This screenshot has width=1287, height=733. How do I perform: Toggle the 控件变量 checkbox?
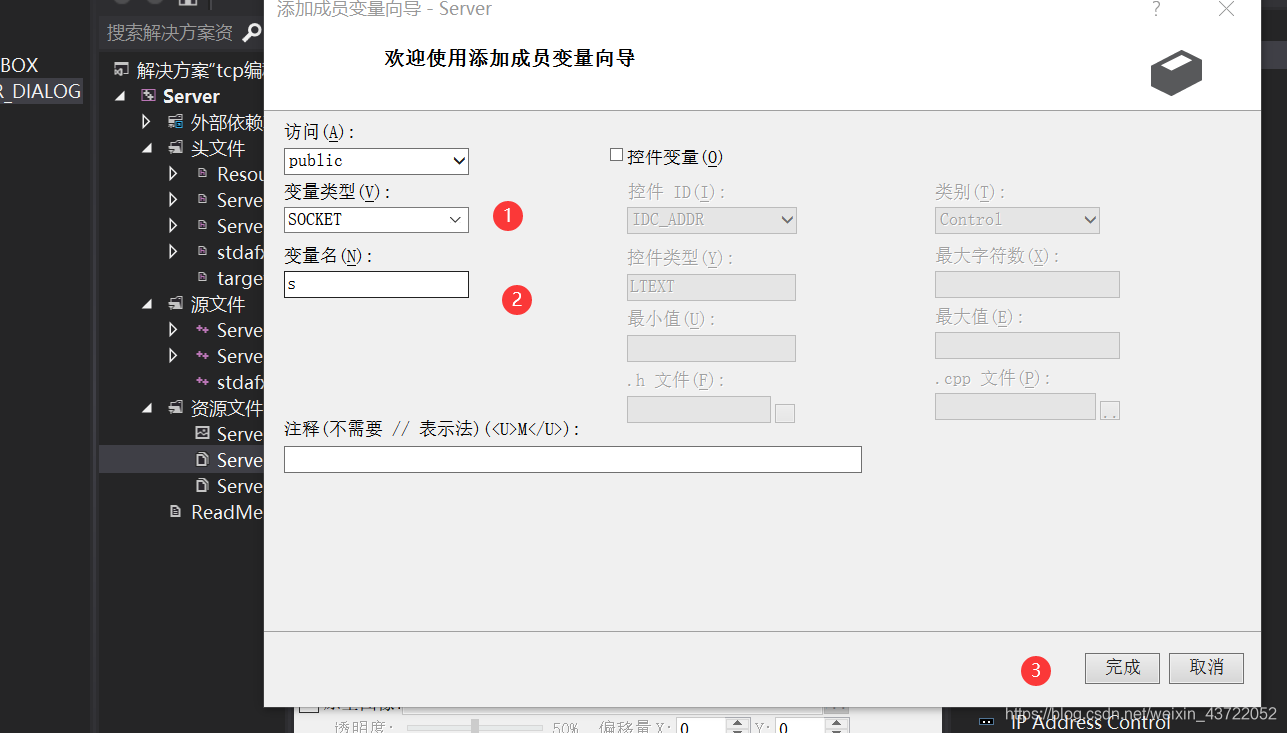coord(616,156)
